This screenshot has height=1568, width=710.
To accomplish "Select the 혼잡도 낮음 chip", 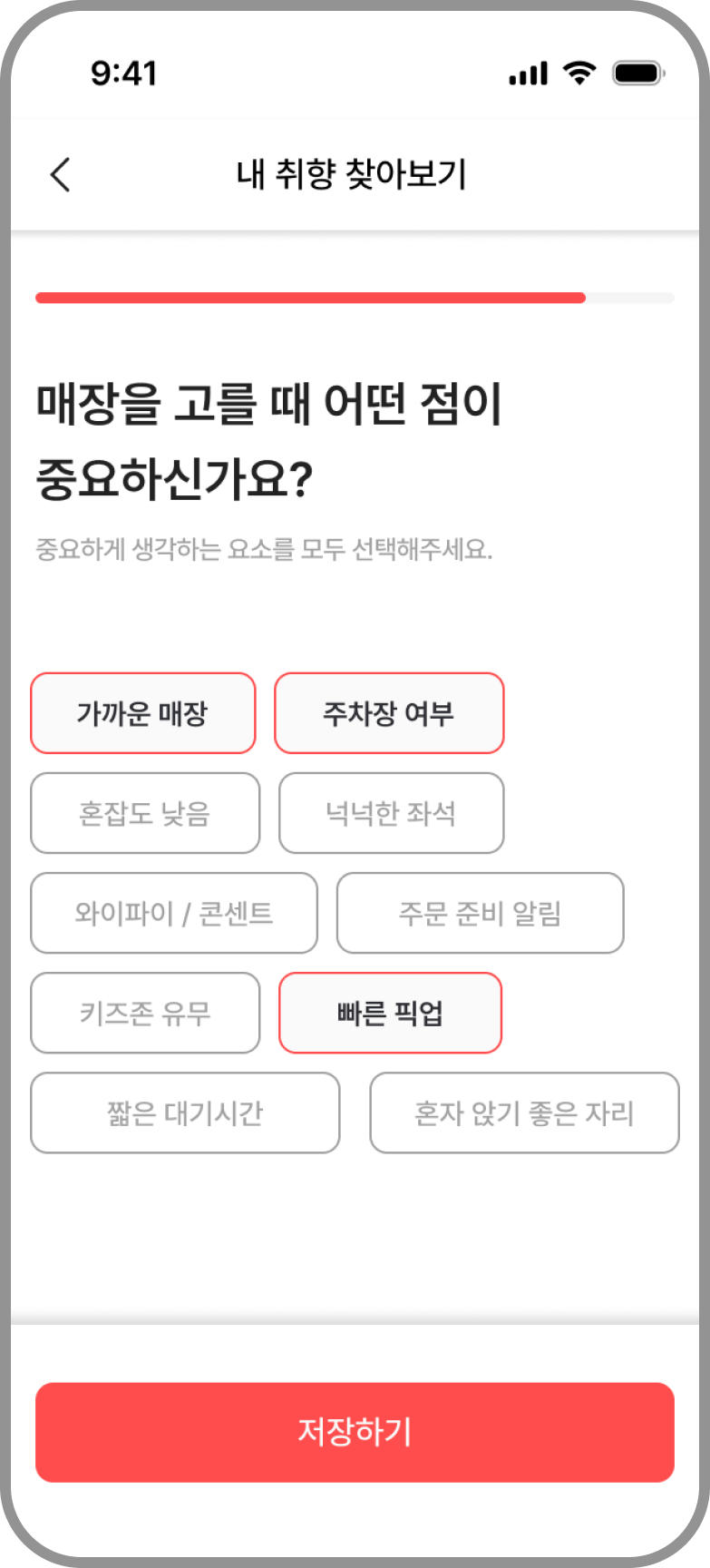I will click(145, 813).
